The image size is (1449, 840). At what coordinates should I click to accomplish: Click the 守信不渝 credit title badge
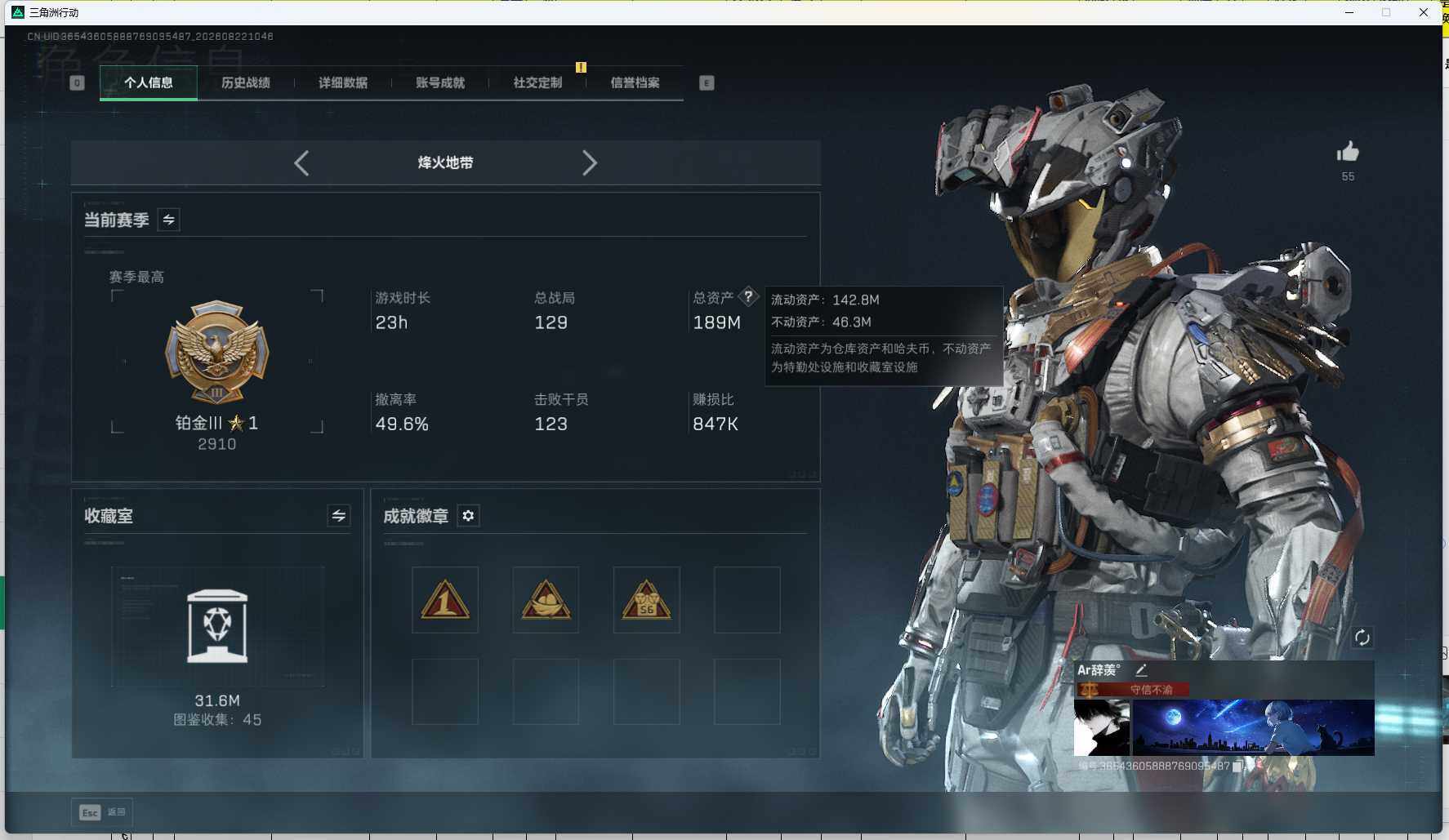coord(1132,690)
